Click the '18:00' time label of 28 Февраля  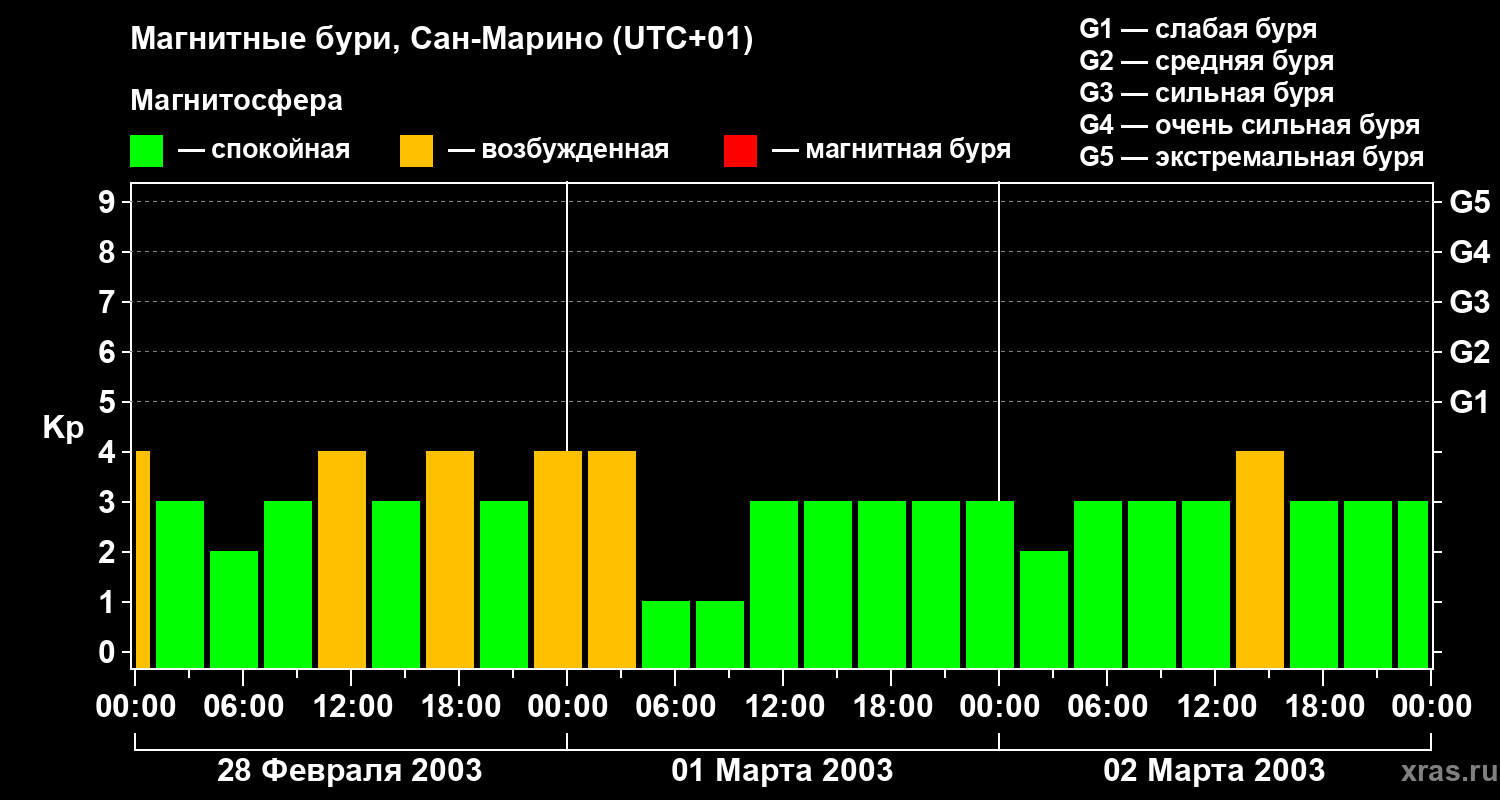(x=459, y=707)
